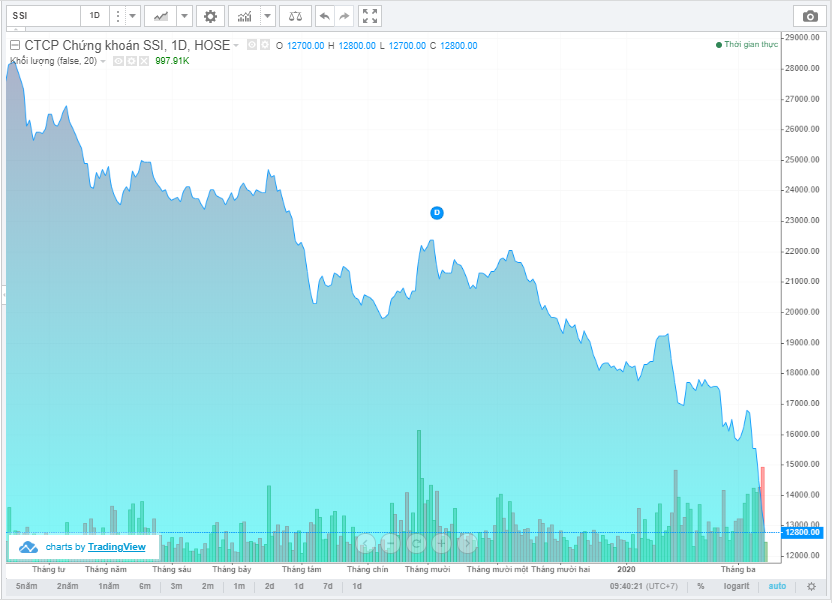Image resolution: width=833 pixels, height=603 pixels.
Task: Select the 5năm time range
Action: (x=27, y=587)
